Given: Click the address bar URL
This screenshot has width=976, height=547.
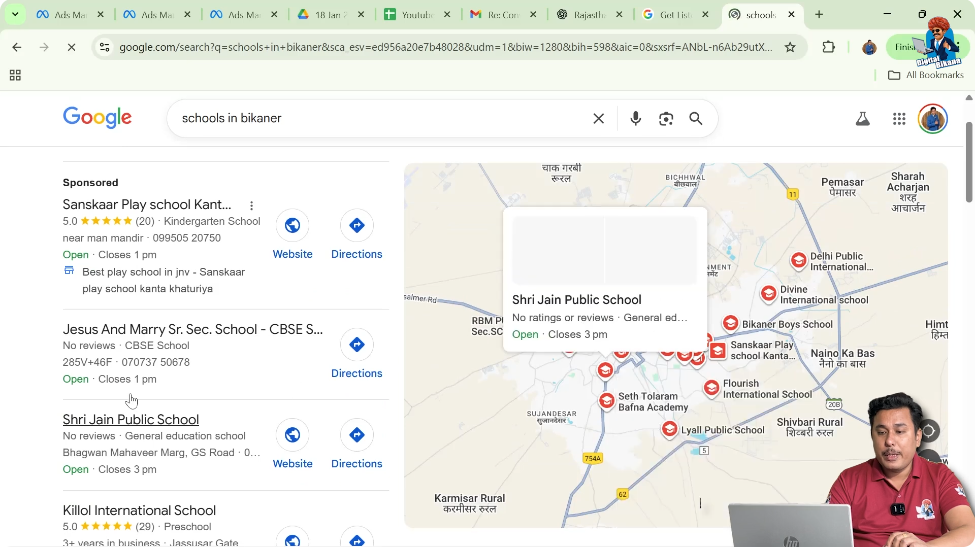Looking at the screenshot, I should [446, 47].
